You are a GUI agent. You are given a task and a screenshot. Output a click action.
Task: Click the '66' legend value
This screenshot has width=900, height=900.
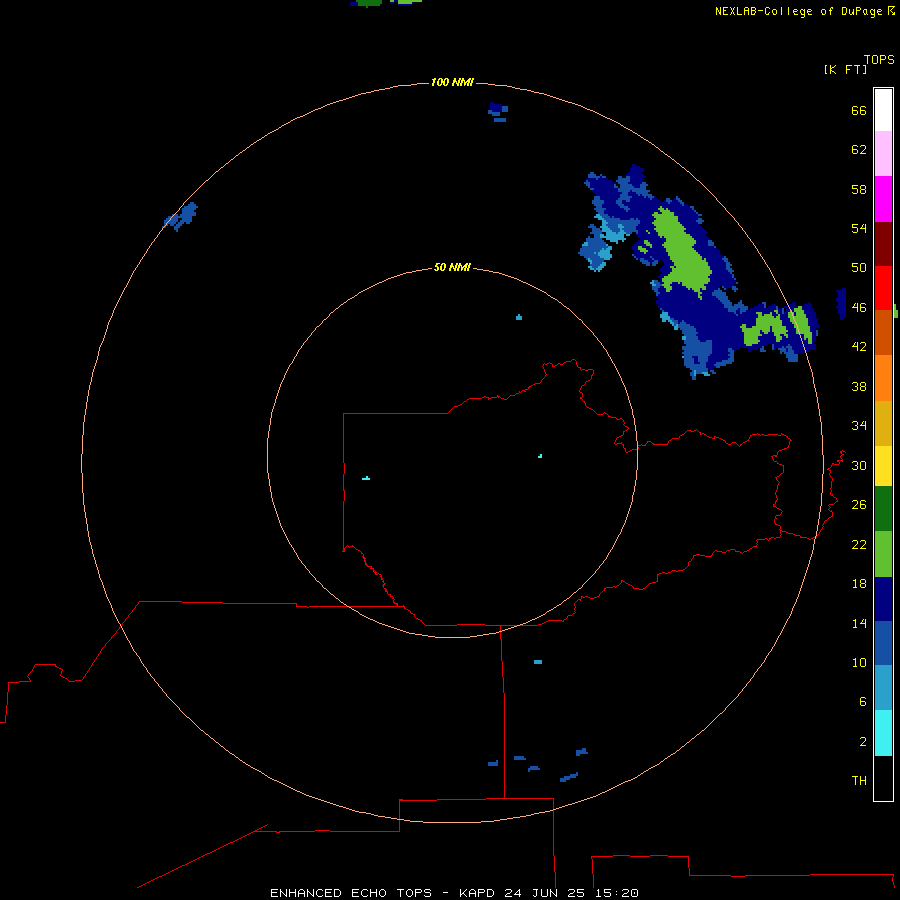(x=859, y=111)
